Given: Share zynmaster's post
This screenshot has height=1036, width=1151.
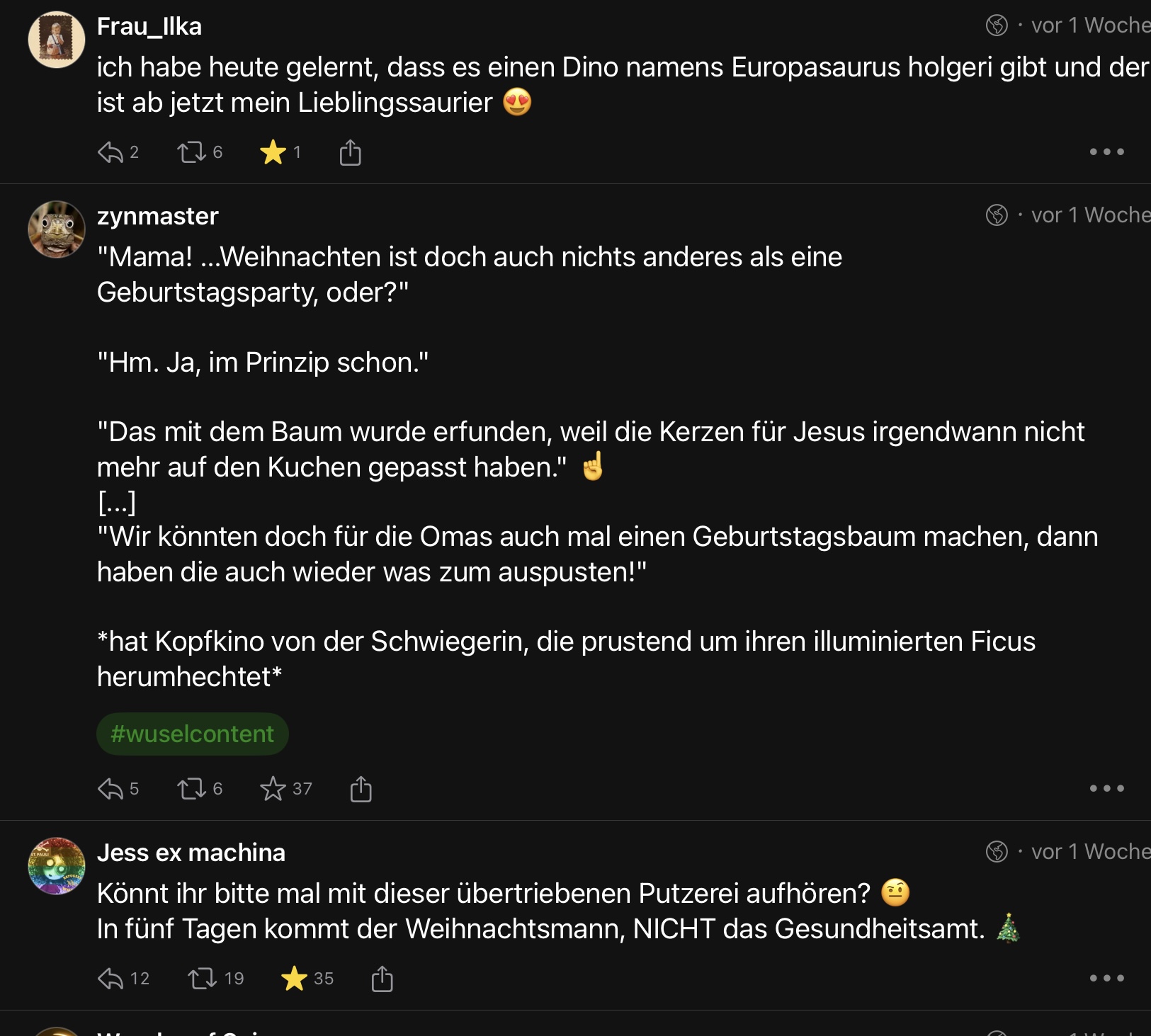Looking at the screenshot, I should [361, 788].
